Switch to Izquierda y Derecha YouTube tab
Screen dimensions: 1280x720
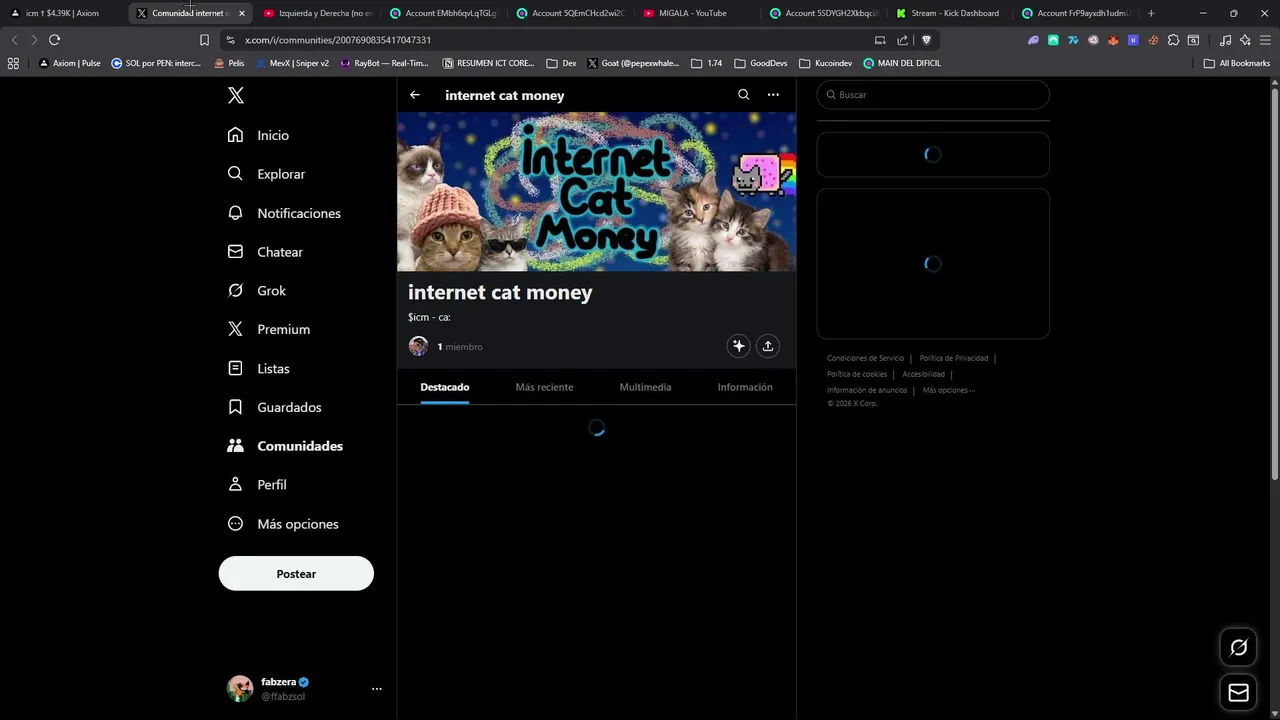[318, 13]
